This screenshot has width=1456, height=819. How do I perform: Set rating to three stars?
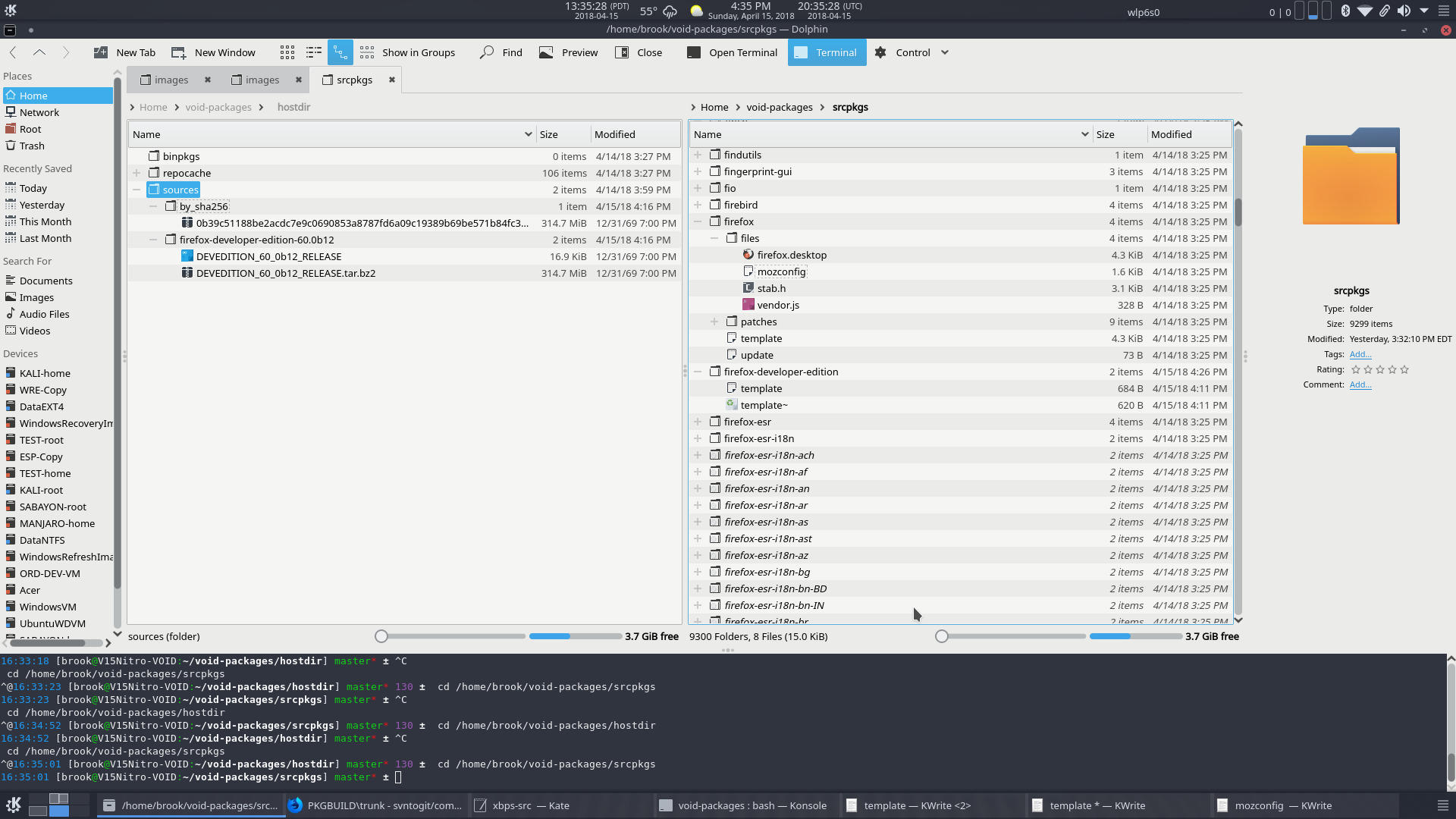(x=1380, y=369)
